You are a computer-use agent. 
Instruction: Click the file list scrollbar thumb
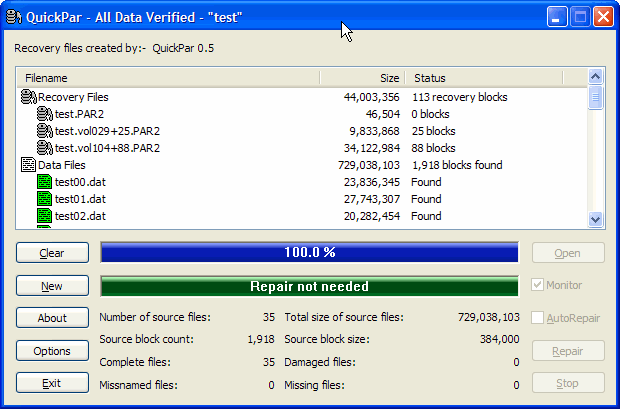pyautogui.click(x=595, y=97)
